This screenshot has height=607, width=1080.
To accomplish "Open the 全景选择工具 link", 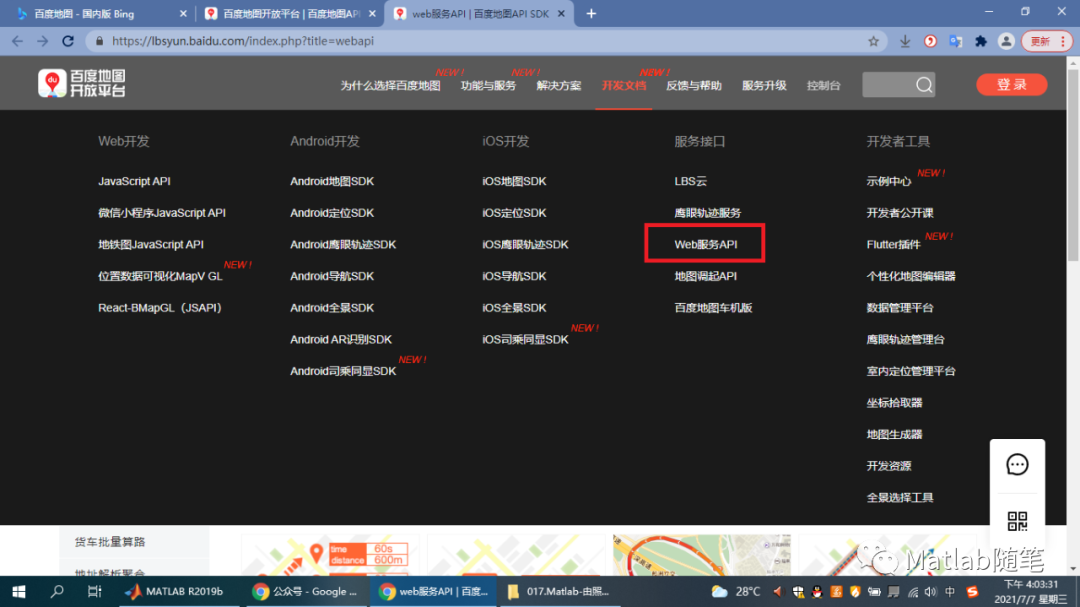I will pyautogui.click(x=900, y=498).
